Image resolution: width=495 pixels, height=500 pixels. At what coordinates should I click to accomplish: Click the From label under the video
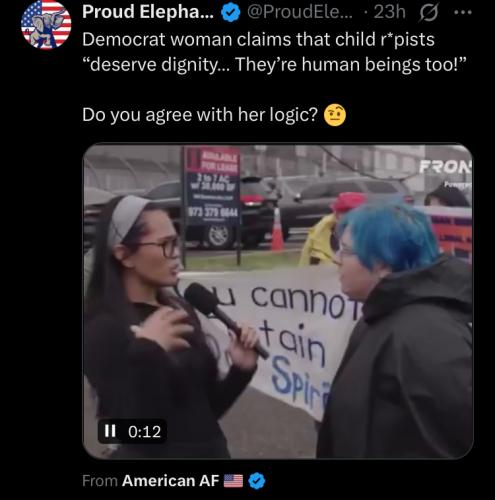pos(100,481)
